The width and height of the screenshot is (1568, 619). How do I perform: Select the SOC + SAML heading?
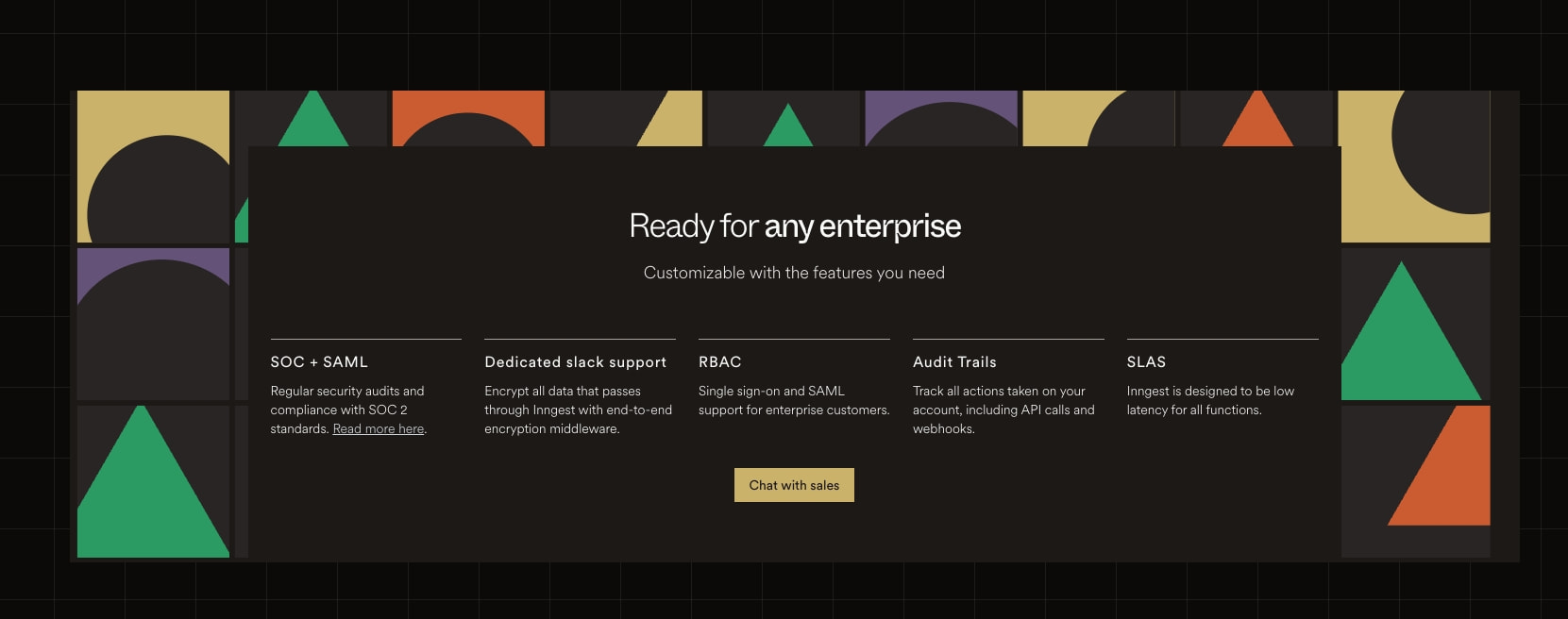click(x=319, y=361)
